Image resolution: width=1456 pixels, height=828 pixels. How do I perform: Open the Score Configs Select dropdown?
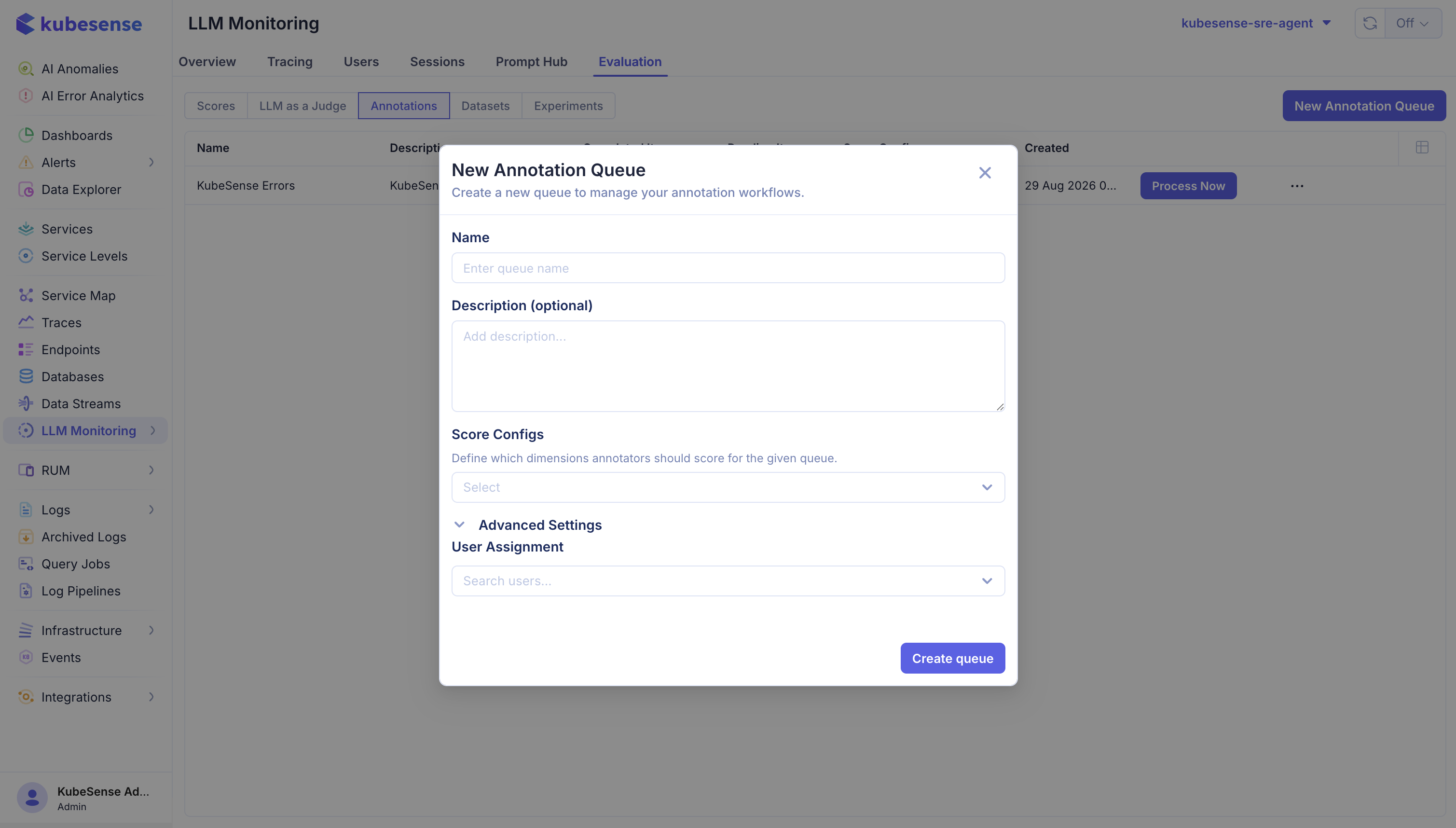728,487
